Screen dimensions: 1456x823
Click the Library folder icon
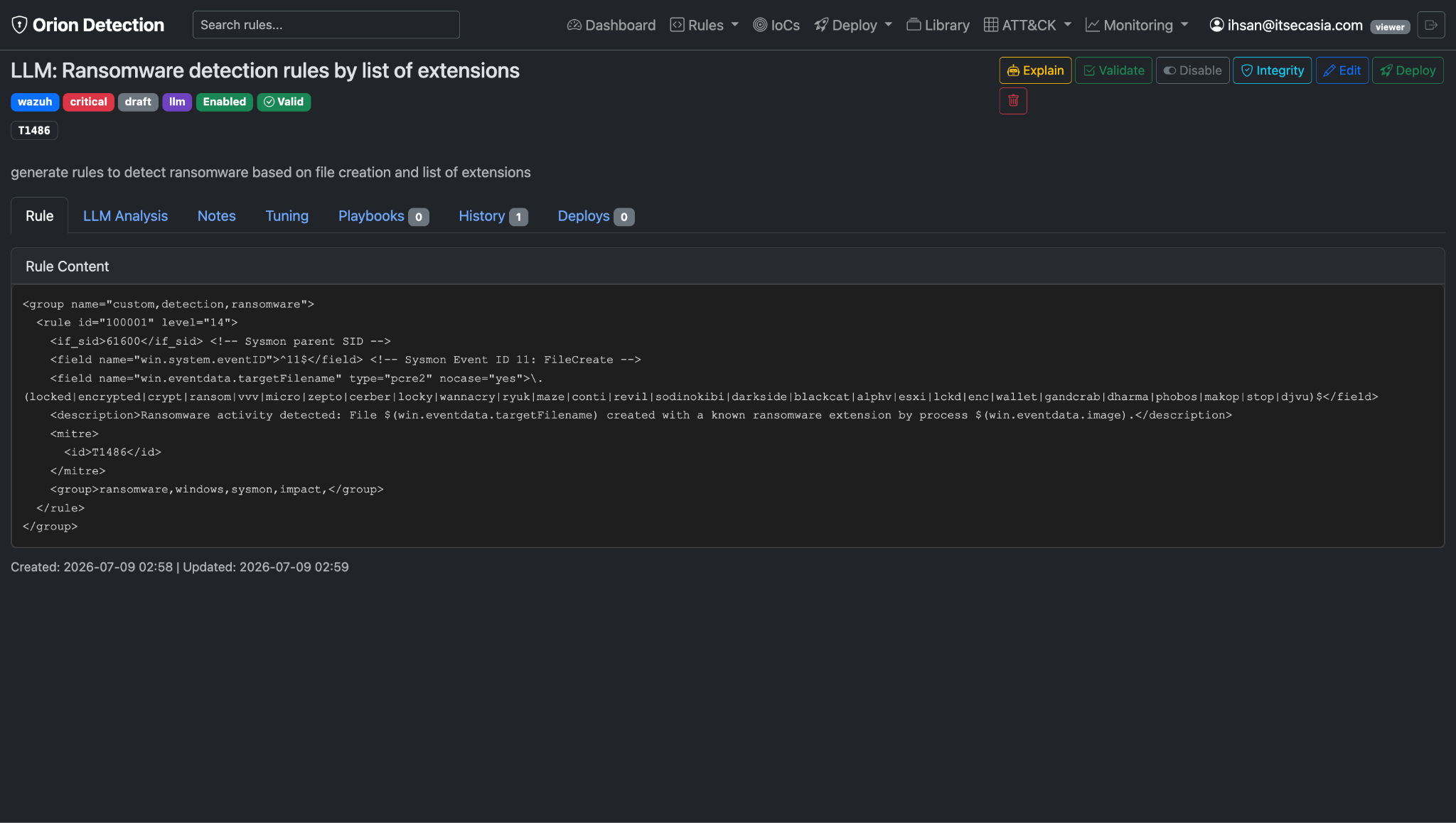[x=914, y=25]
